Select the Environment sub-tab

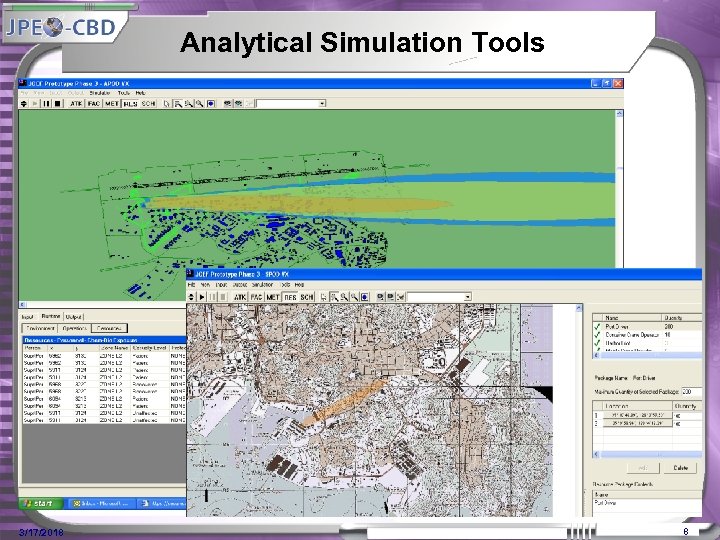[40, 328]
